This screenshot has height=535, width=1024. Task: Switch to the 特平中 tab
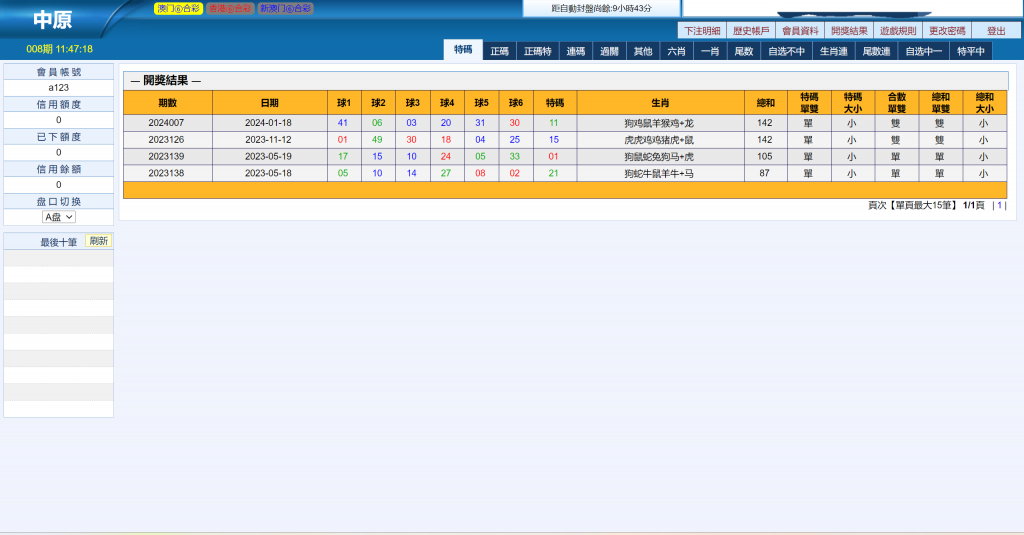(x=971, y=51)
